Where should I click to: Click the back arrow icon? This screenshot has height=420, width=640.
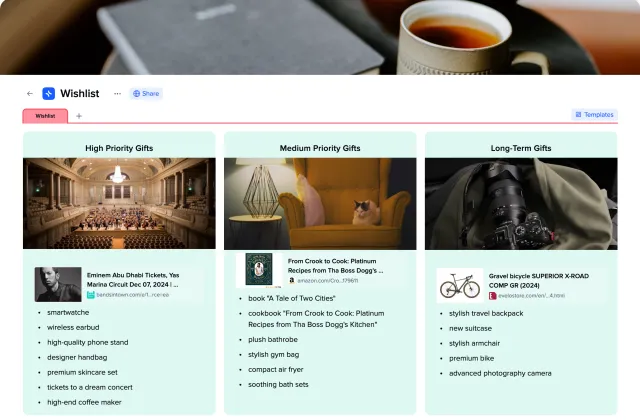(x=30, y=93)
